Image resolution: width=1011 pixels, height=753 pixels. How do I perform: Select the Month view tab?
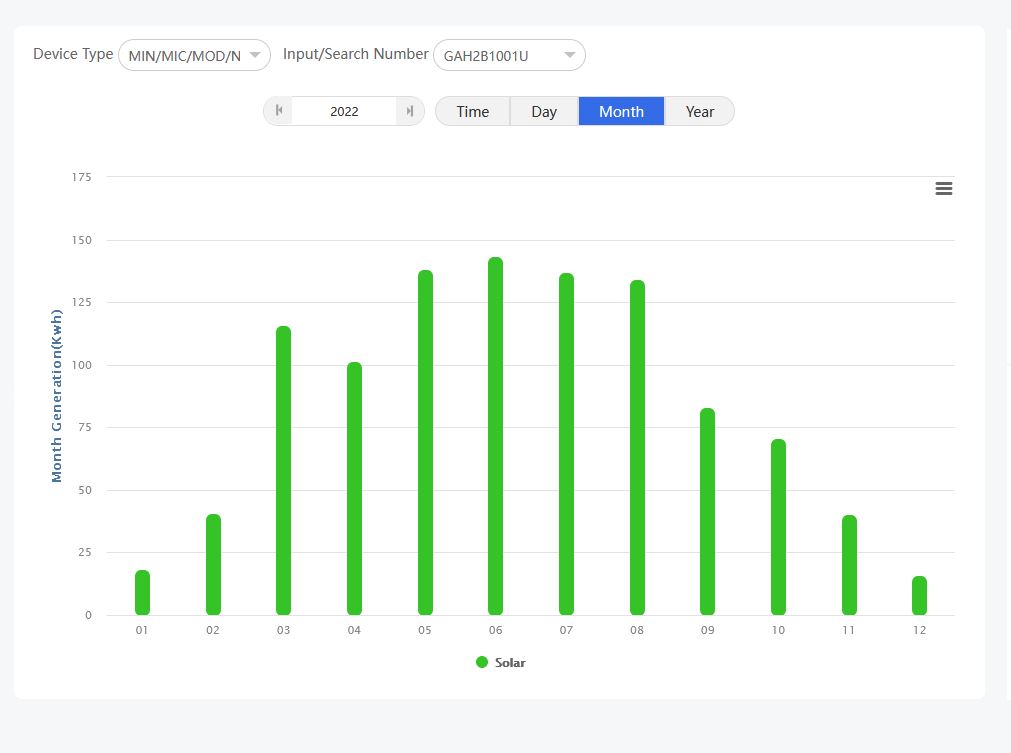tap(621, 112)
